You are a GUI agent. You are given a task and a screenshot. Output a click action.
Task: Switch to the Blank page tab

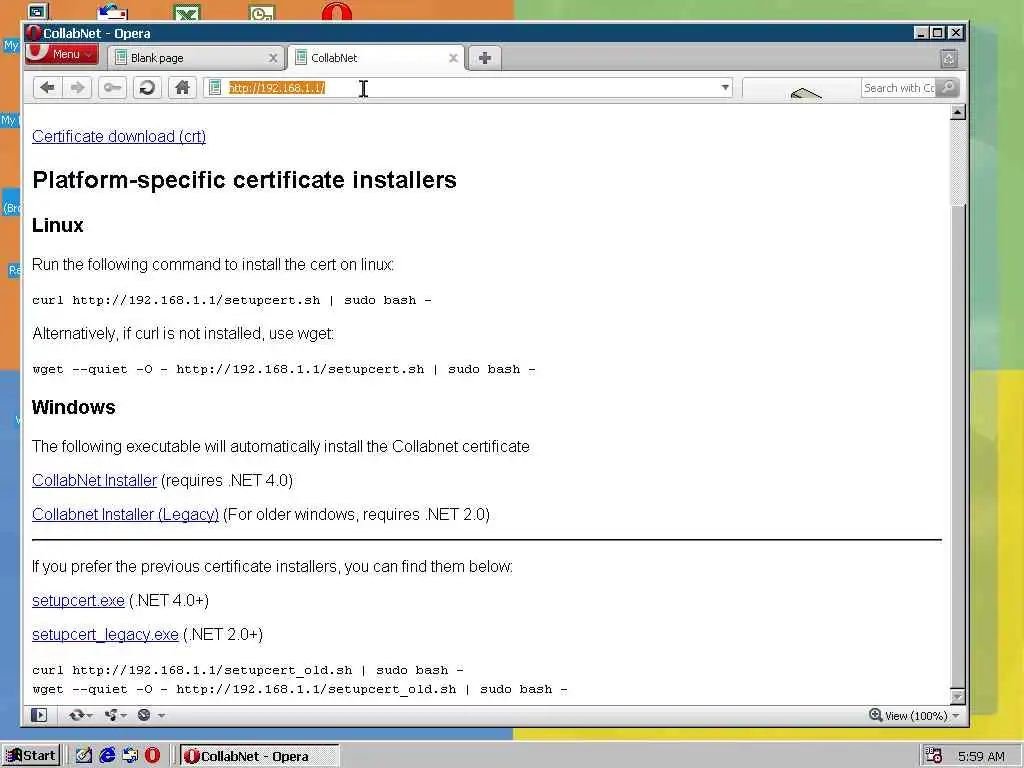pos(196,58)
